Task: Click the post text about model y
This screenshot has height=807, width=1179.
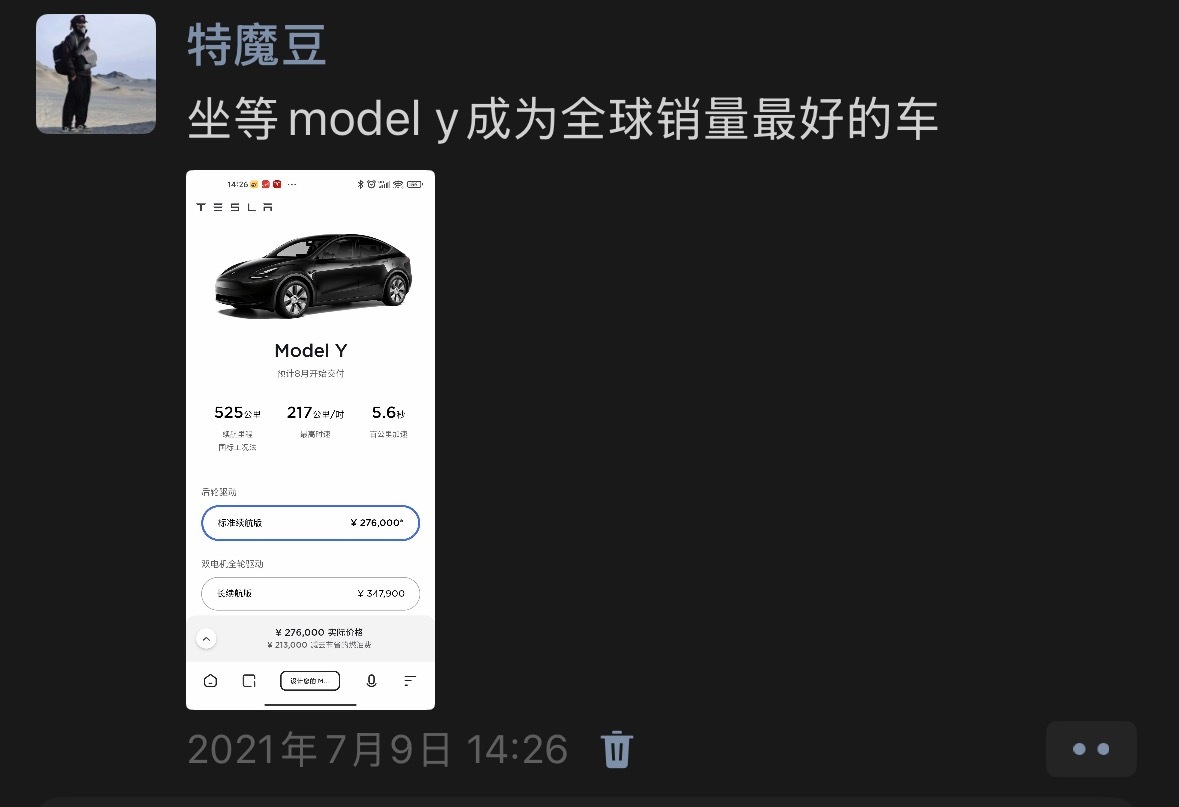Action: point(562,119)
